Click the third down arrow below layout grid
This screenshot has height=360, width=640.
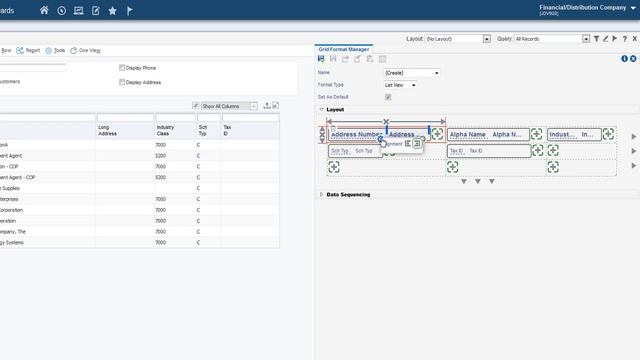click(492, 181)
